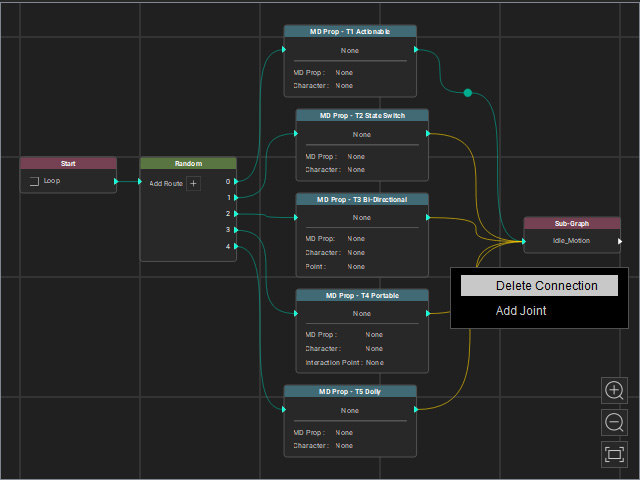Click the Random node's route 0 output port
The image size is (640, 480).
pos(236,181)
